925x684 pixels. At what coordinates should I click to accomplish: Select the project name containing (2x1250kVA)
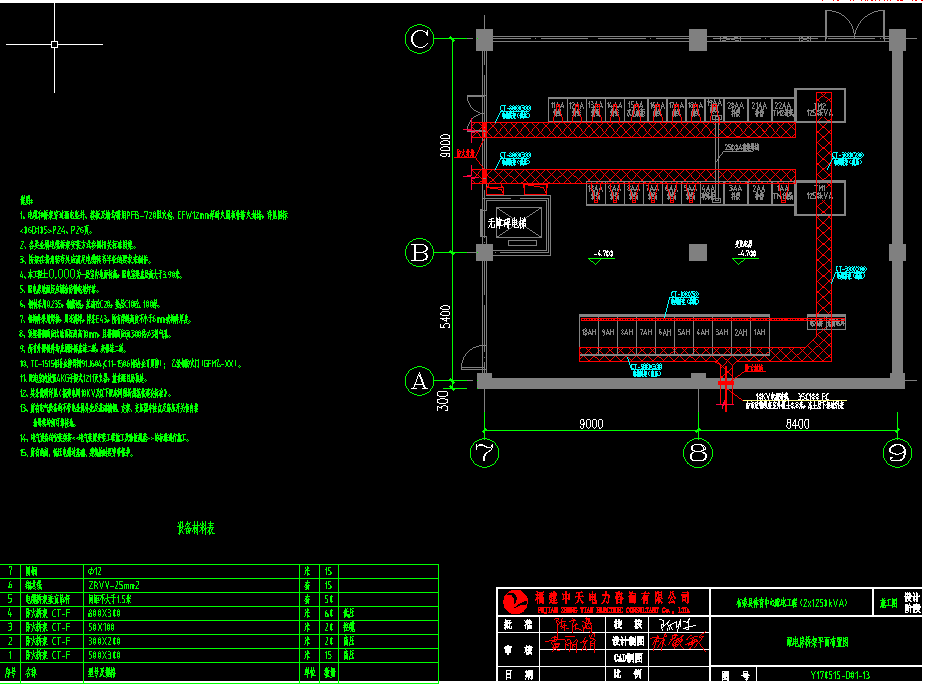click(x=791, y=603)
